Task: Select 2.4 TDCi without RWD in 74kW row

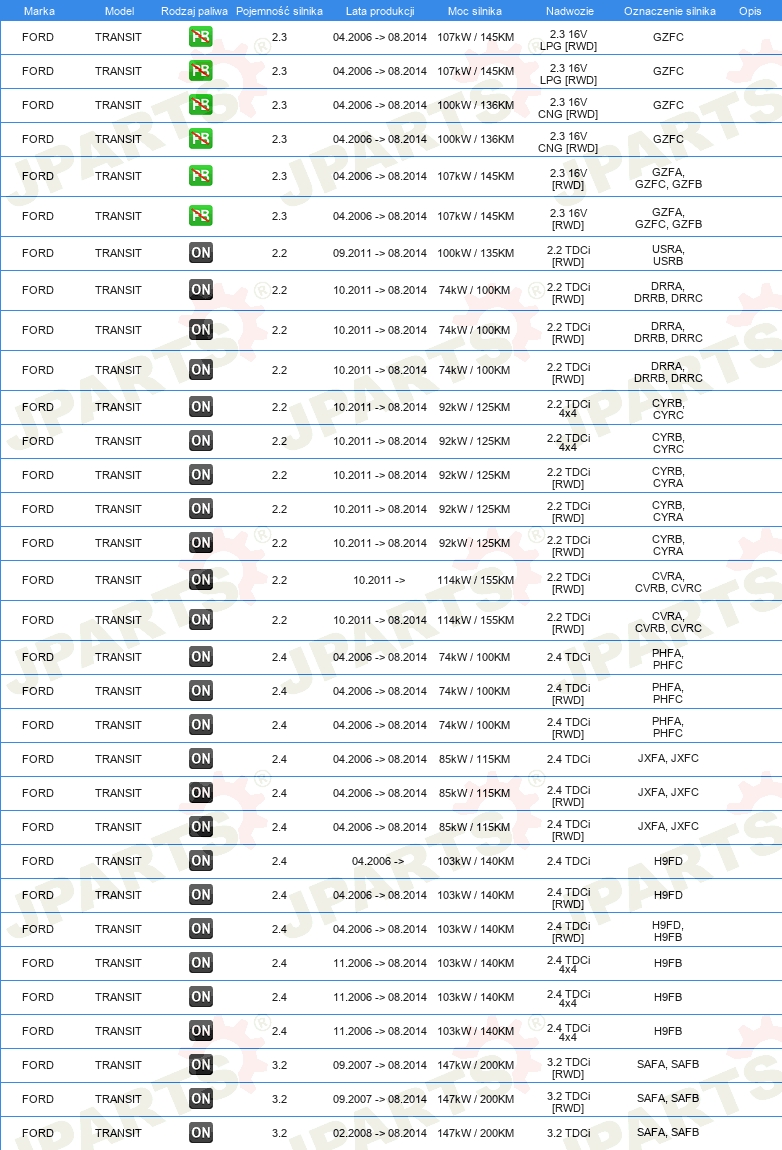Action: tap(569, 657)
